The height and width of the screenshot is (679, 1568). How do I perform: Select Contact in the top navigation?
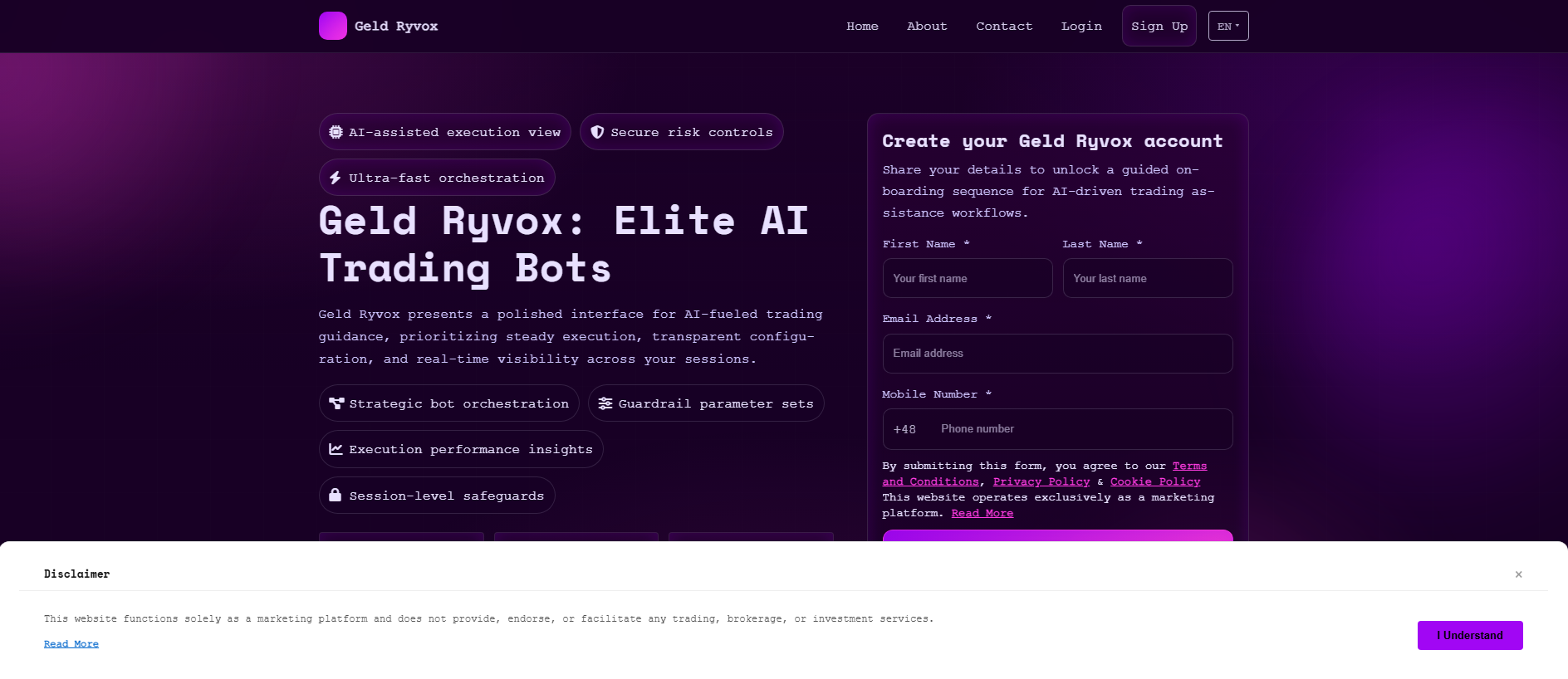[1004, 26]
